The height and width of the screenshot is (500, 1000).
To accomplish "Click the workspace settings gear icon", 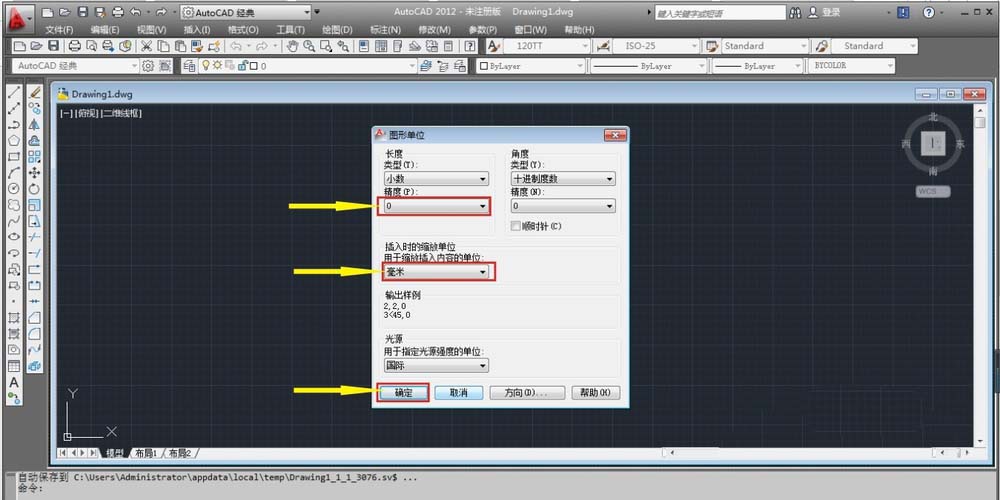I will tap(149, 66).
